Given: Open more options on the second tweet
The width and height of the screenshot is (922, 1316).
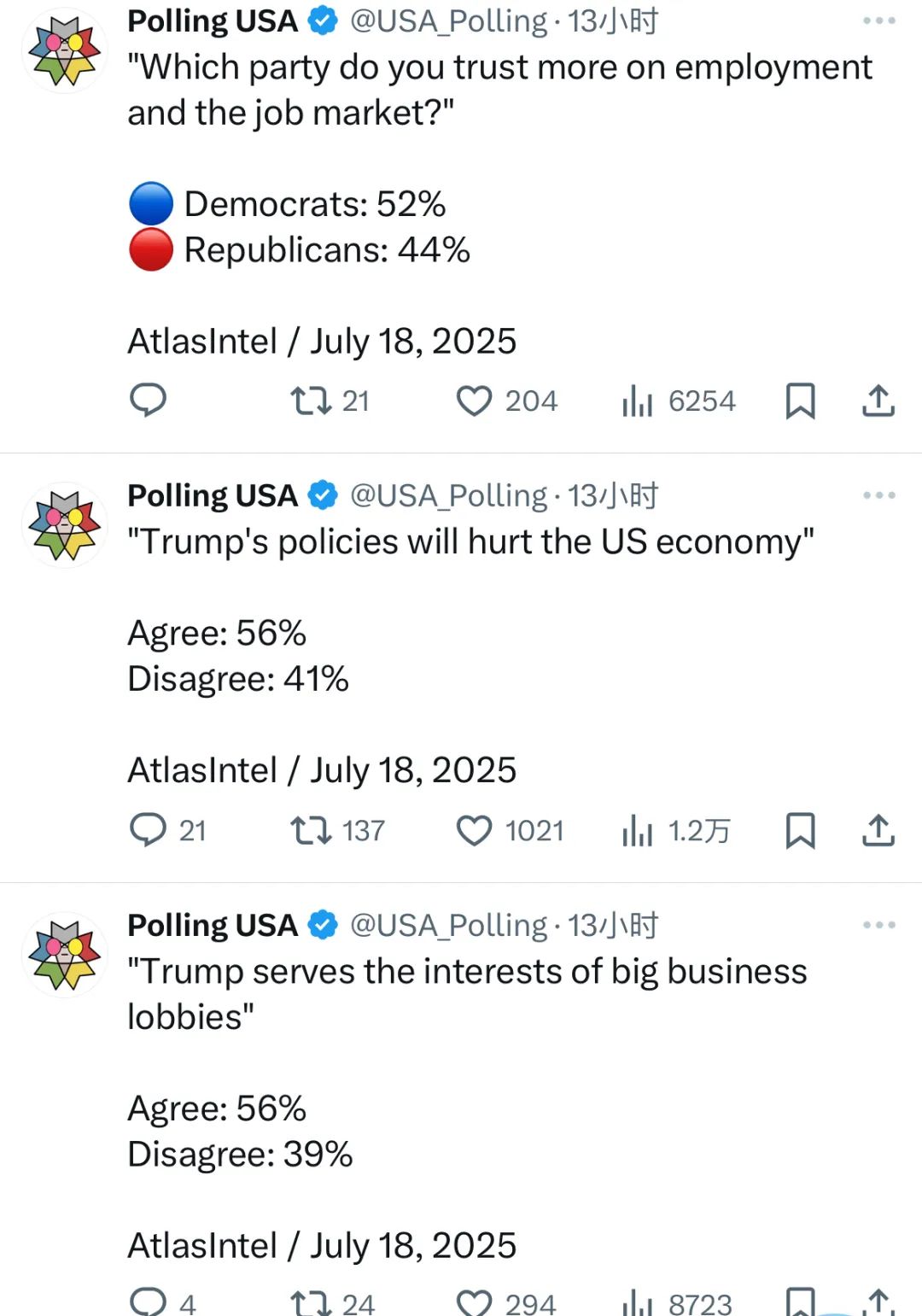Looking at the screenshot, I should click(878, 495).
